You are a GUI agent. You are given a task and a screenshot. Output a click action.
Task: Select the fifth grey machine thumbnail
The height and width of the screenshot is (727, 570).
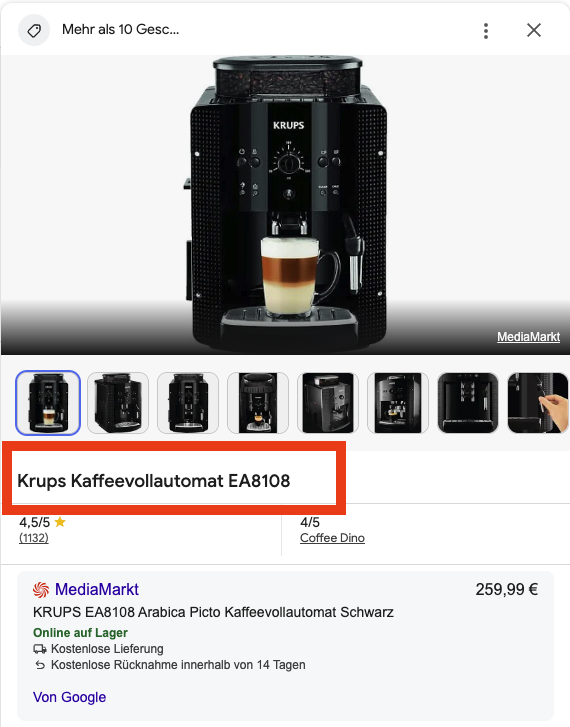[328, 402]
